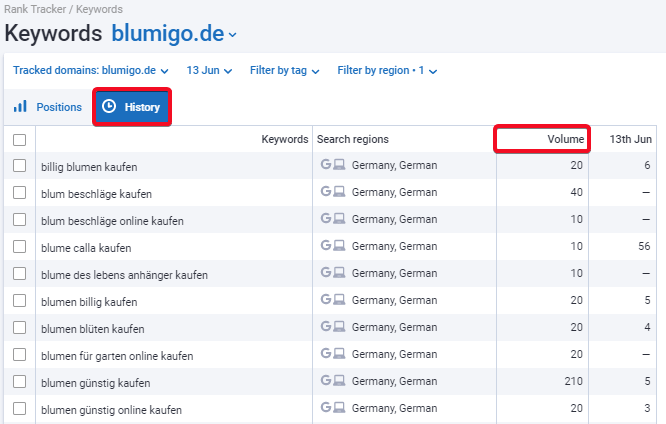666x424 pixels.
Task: Expand the blumigo.de project selector
Action: [174, 34]
